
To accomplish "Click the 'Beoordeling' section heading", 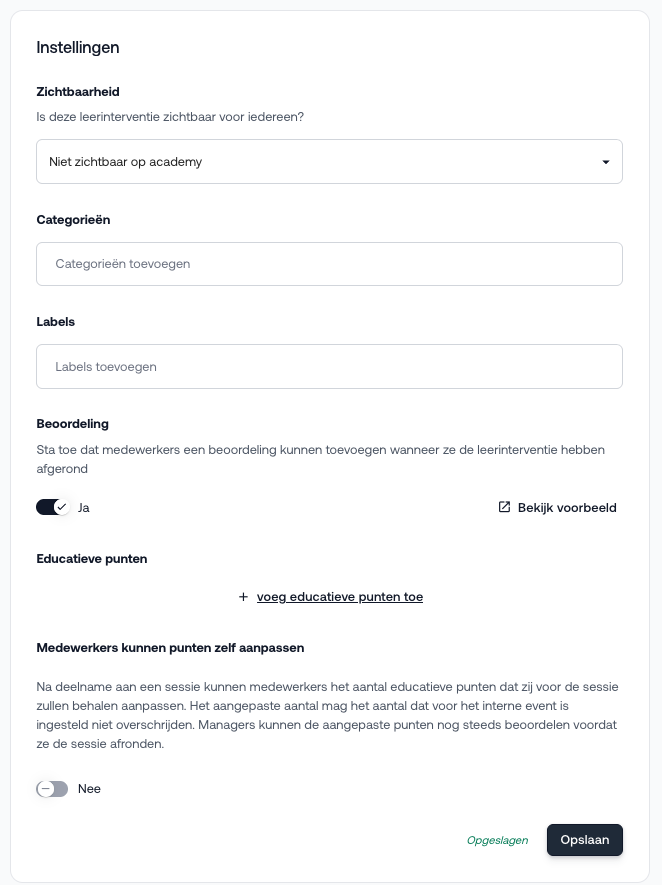I will pyautogui.click(x=72, y=424).
